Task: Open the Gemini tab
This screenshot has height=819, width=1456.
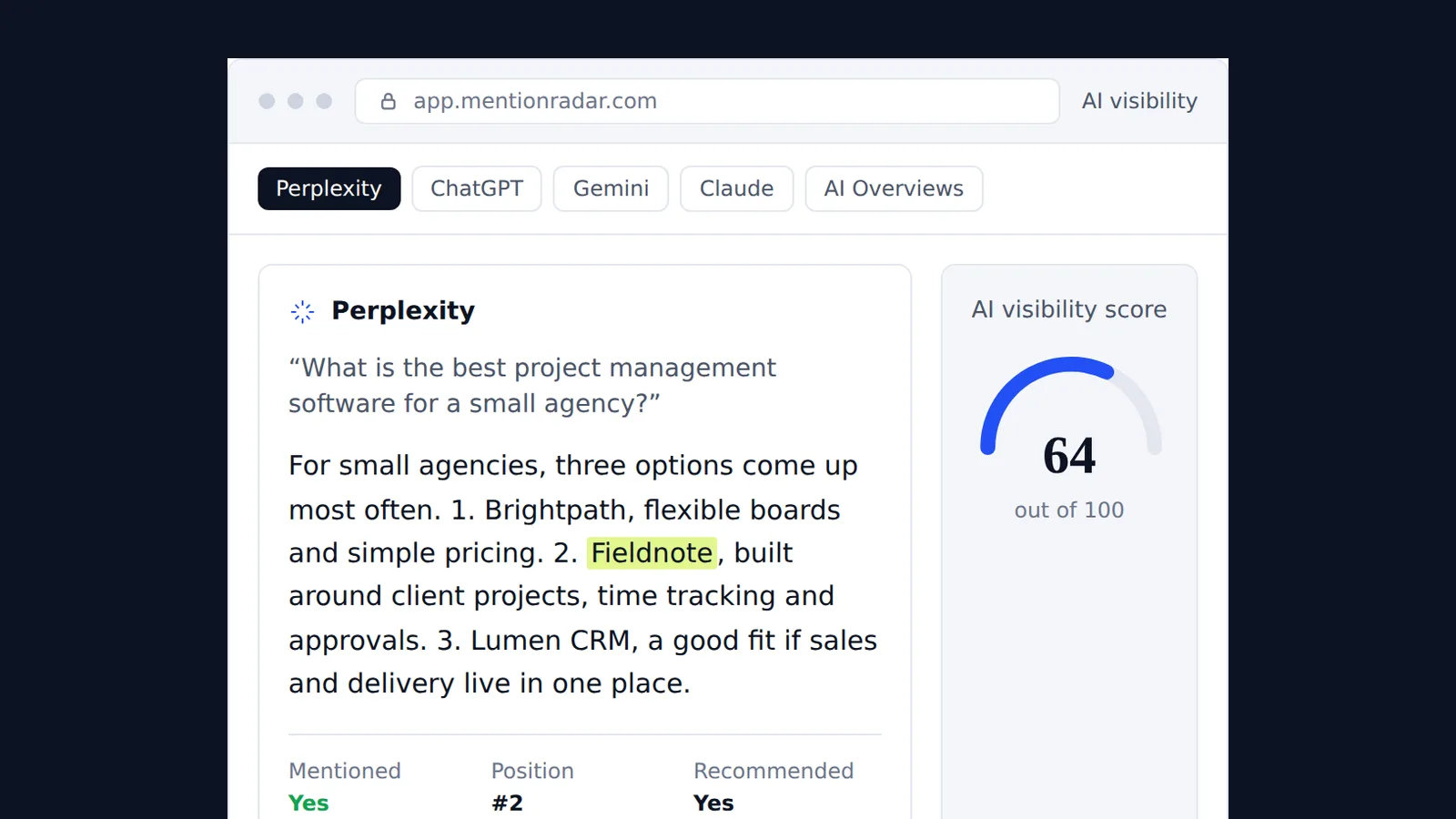Action: pos(611,188)
